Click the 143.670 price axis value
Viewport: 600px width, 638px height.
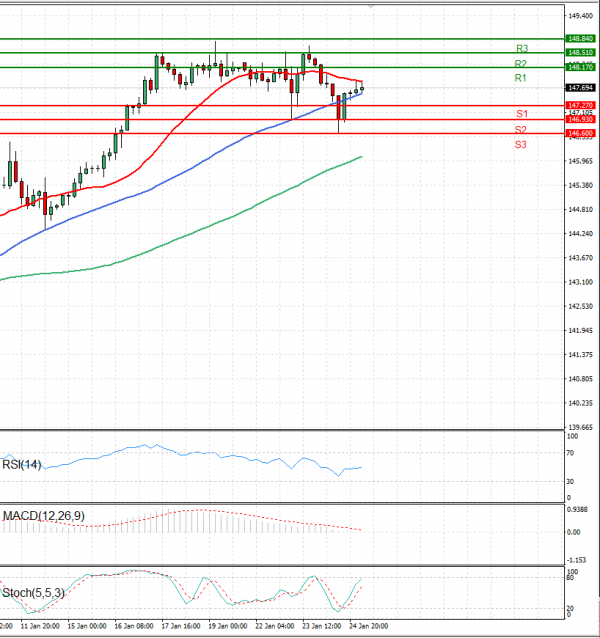click(x=580, y=258)
